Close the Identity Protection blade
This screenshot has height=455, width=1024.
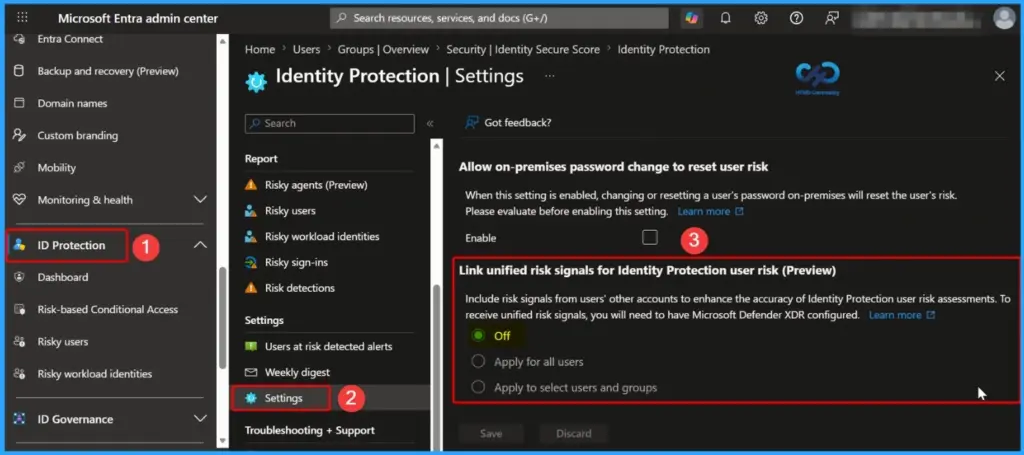(1000, 76)
